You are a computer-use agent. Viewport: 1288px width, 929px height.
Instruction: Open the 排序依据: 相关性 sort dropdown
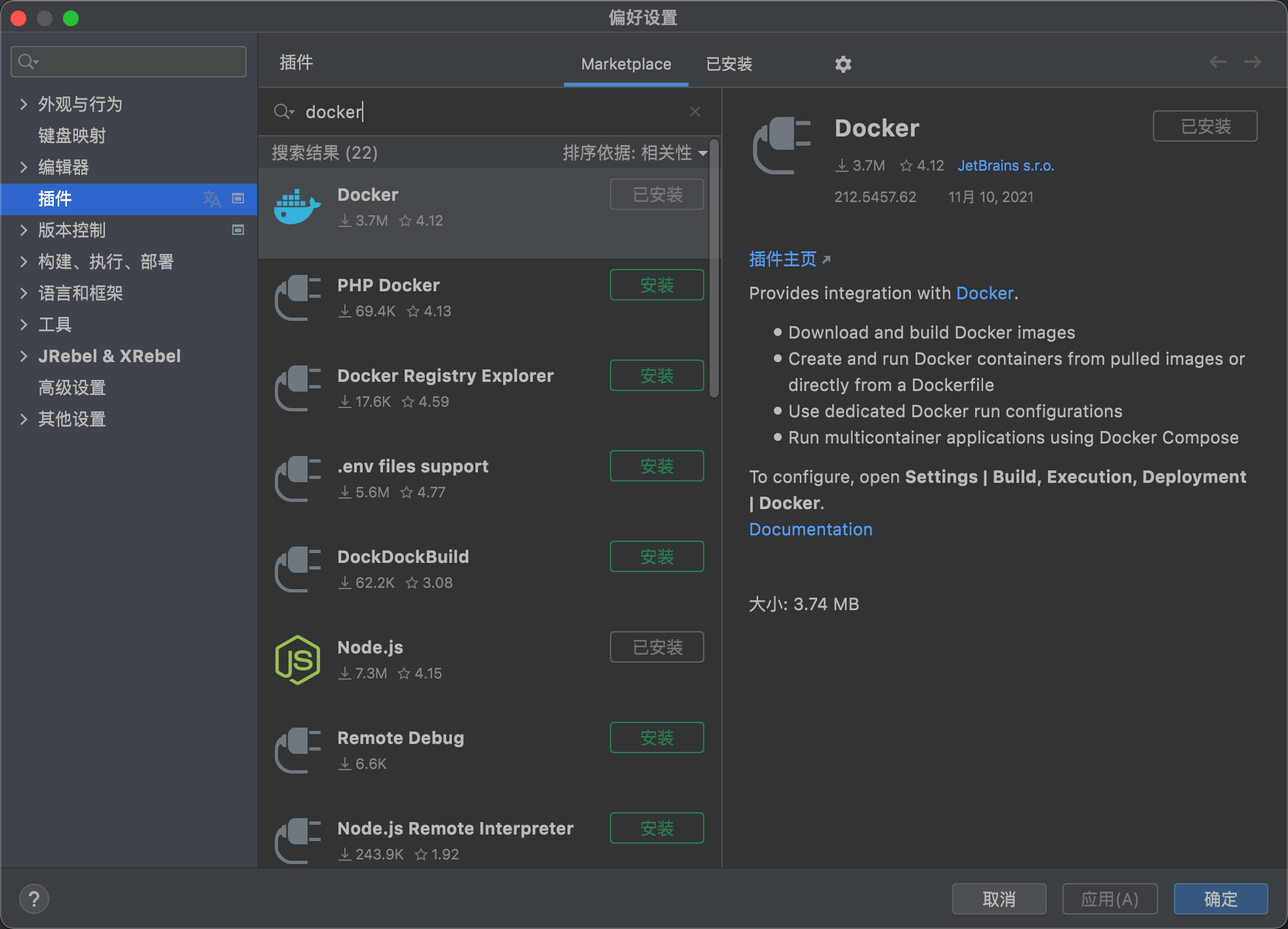tap(635, 153)
